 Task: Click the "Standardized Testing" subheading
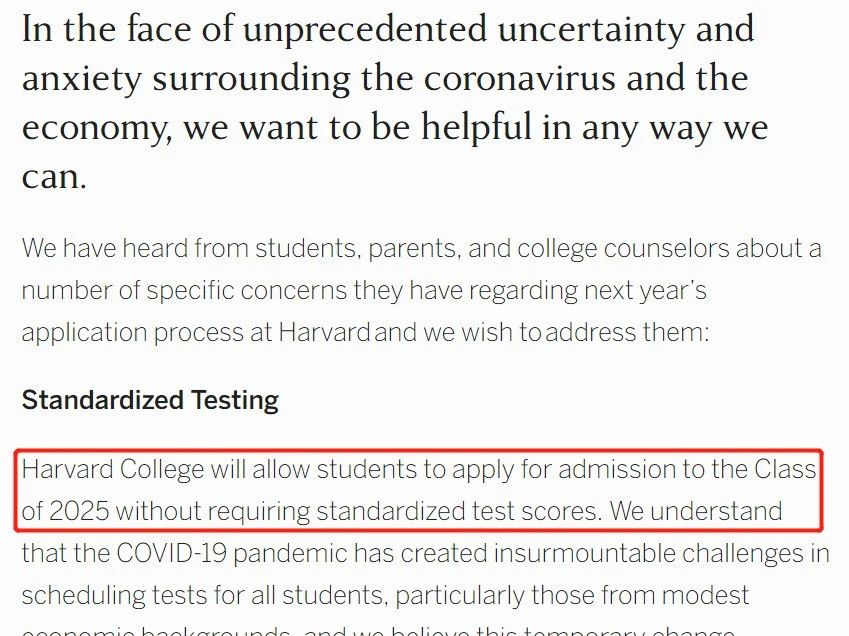(x=150, y=400)
